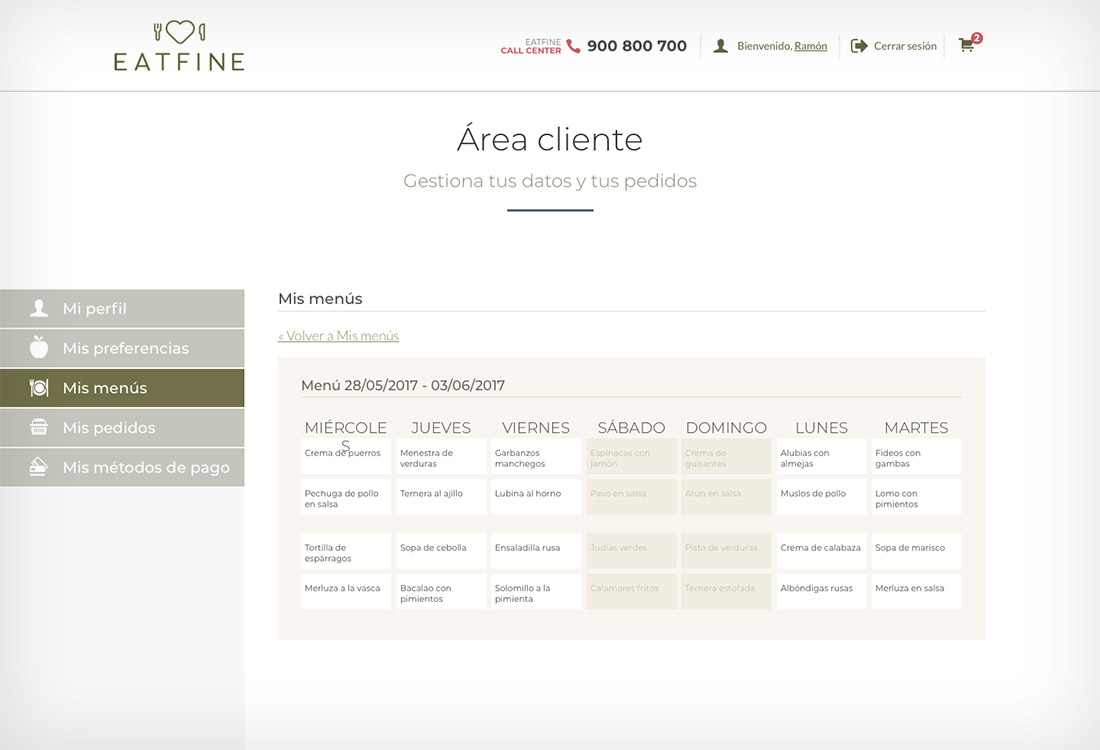Image resolution: width=1100 pixels, height=750 pixels.
Task: Click the person icon in Mi perfil
Action: pos(39,308)
